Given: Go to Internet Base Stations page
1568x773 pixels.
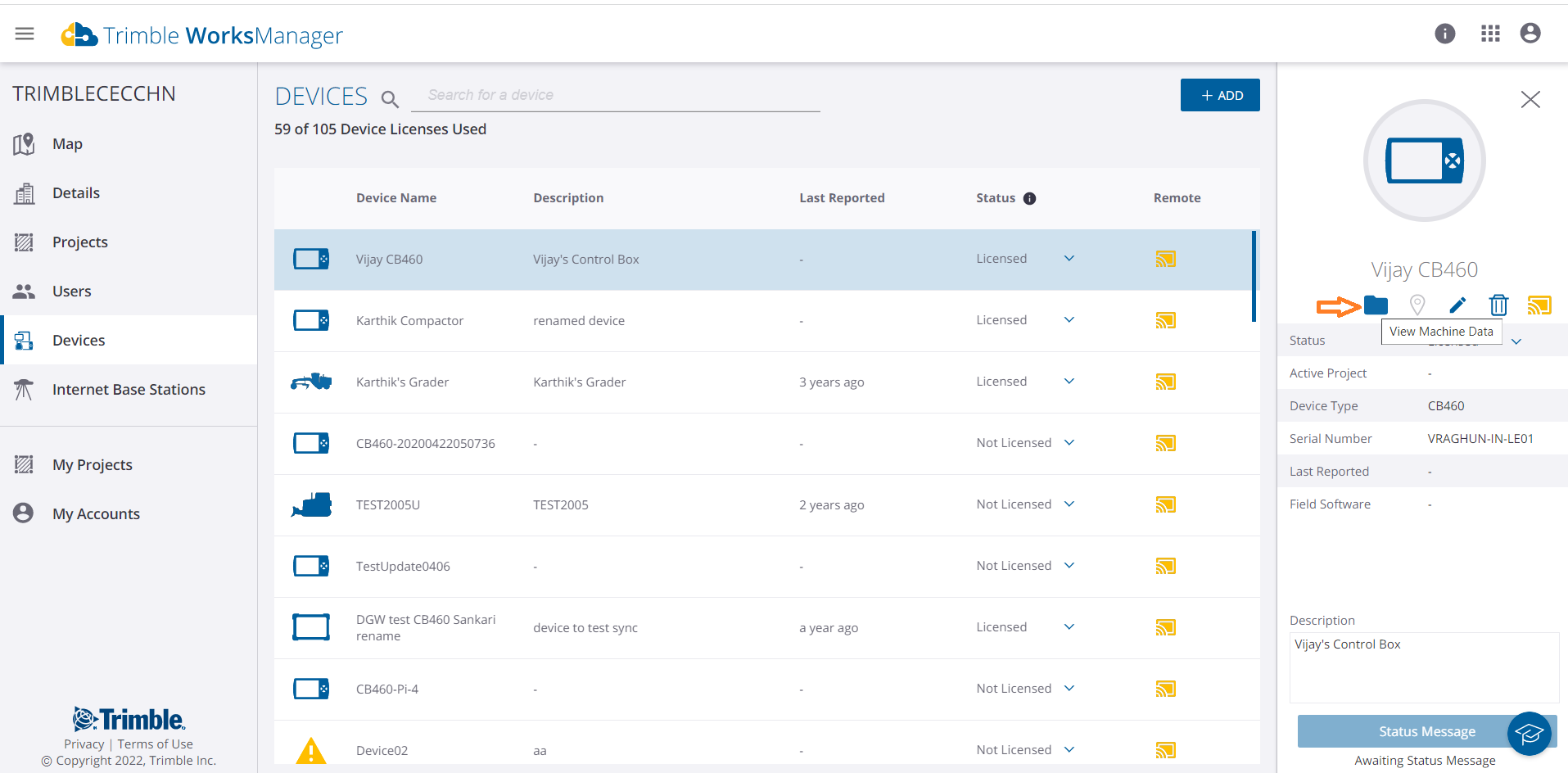Looking at the screenshot, I should pos(129,390).
